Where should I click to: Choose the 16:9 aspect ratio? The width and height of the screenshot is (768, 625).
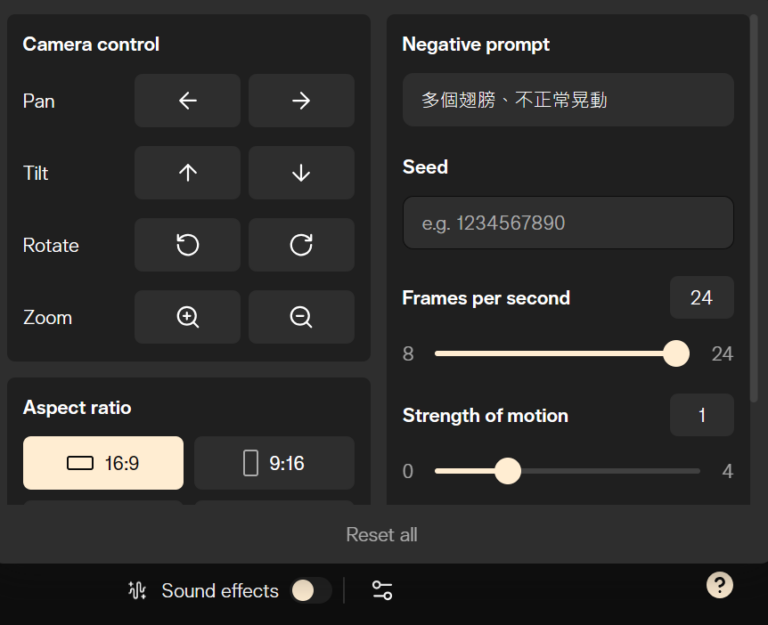tap(103, 463)
